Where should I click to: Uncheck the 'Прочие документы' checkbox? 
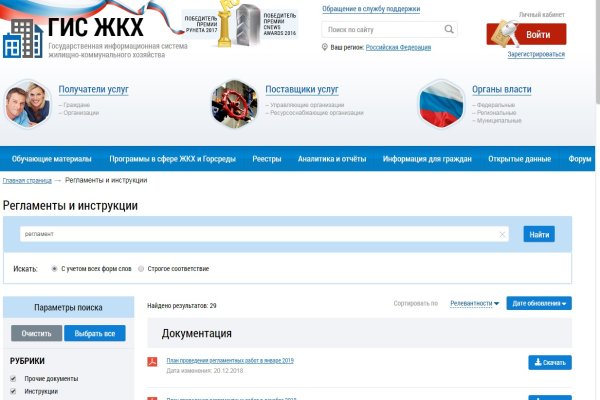click(12, 378)
